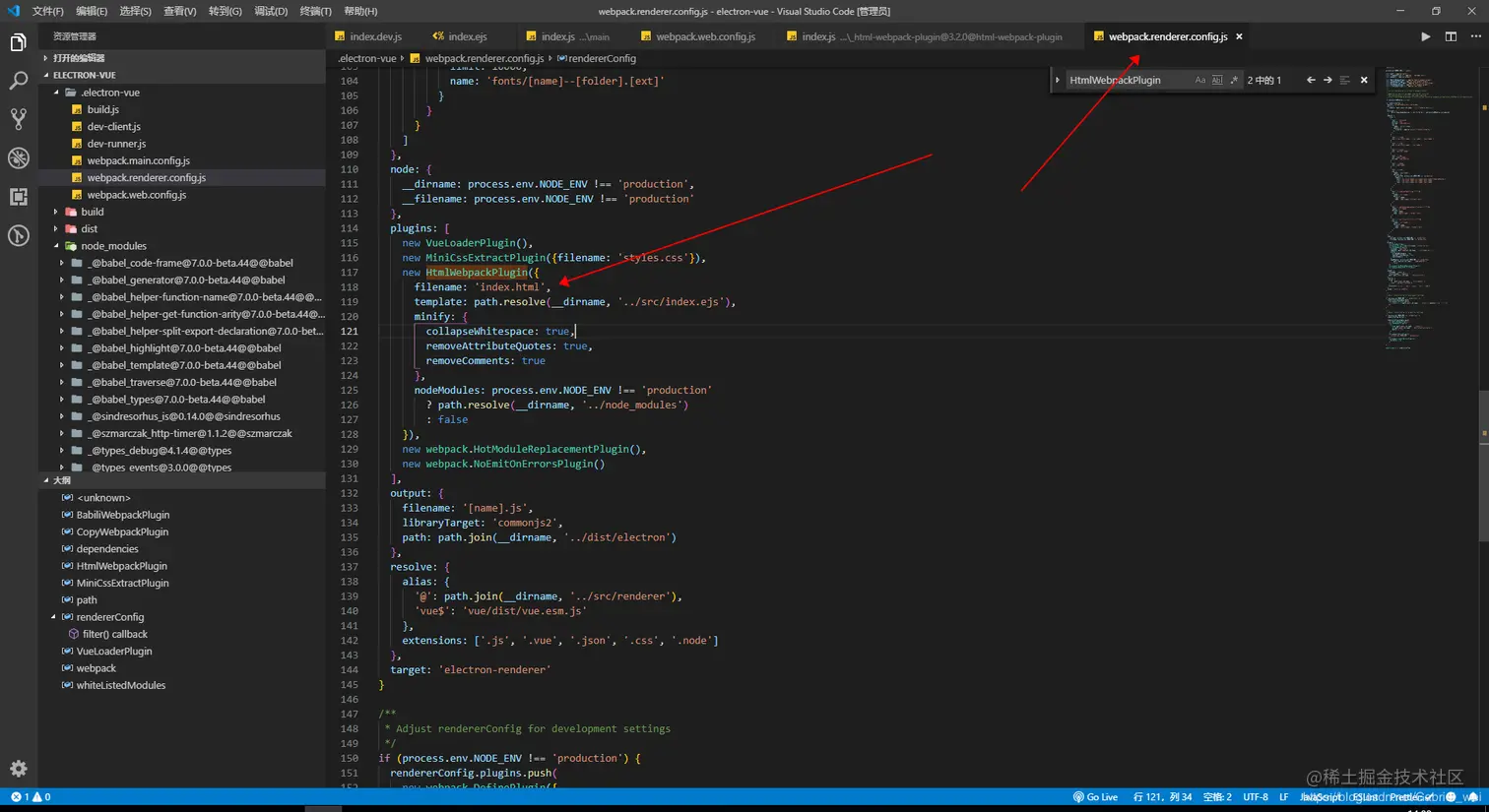1489x812 pixels.
Task: Open the 终端(T) menu
Action: coord(315,11)
